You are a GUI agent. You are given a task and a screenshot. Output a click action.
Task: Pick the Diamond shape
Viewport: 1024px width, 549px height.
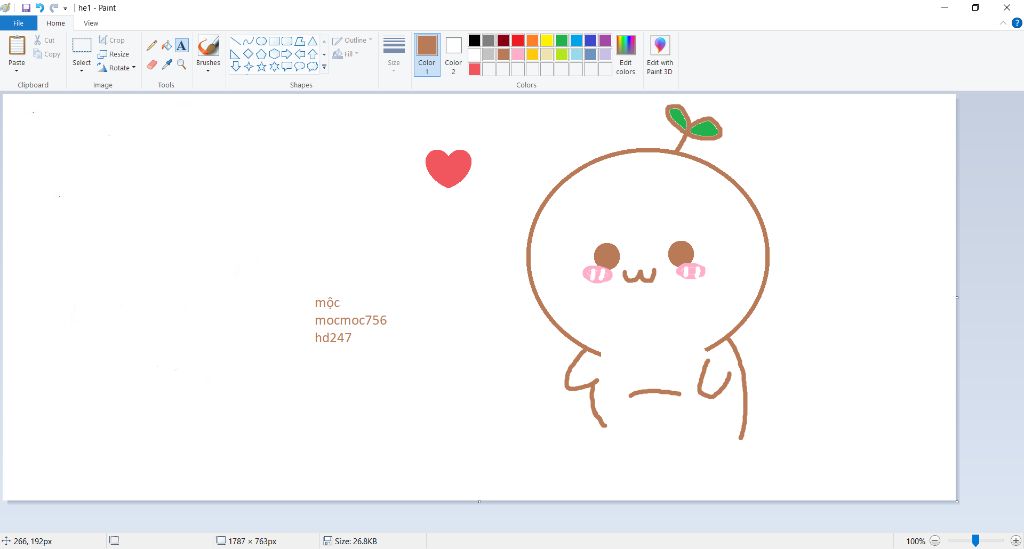[x=248, y=54]
